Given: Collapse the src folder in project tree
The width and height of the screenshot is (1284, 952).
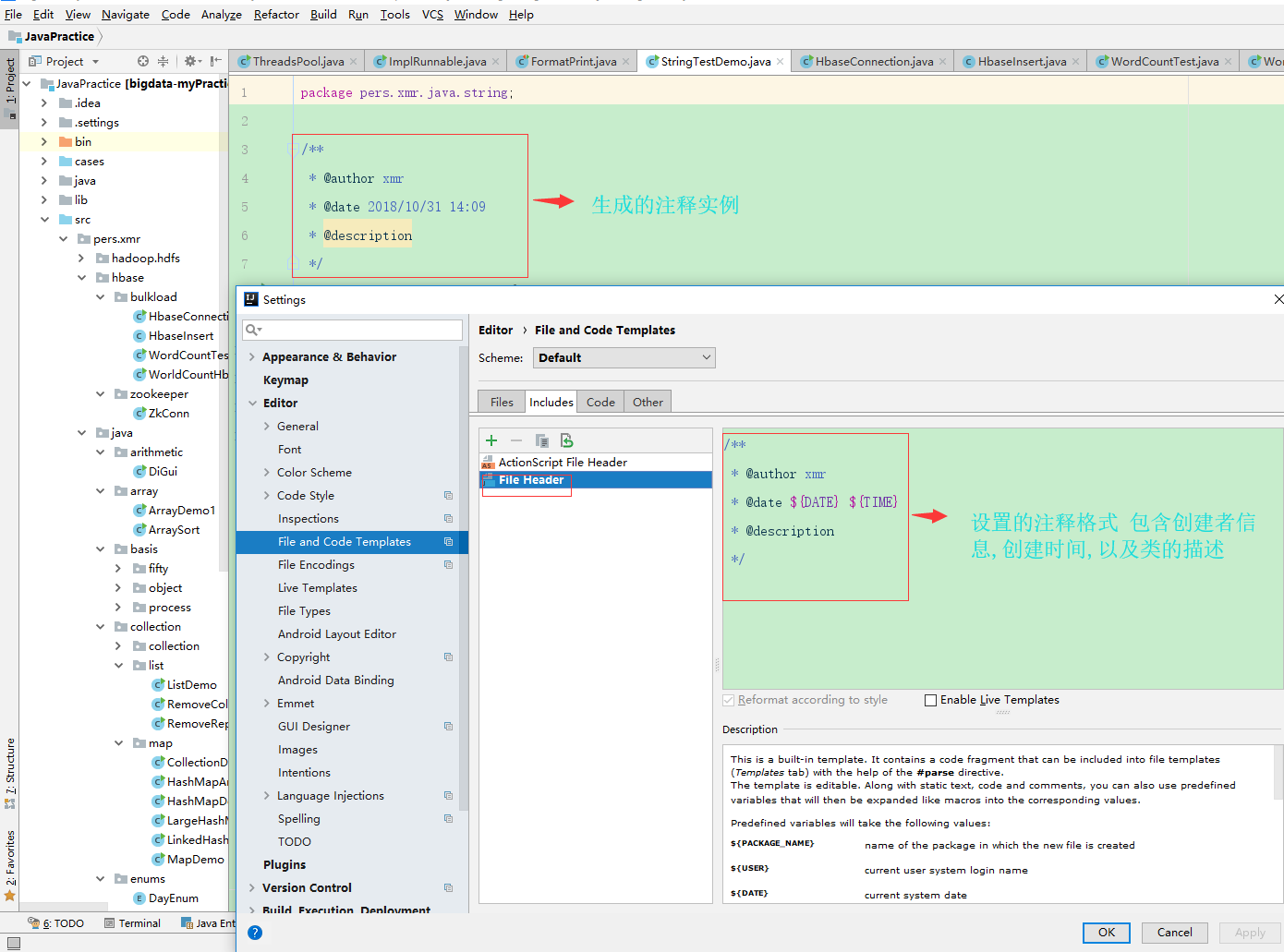Looking at the screenshot, I should [43, 220].
